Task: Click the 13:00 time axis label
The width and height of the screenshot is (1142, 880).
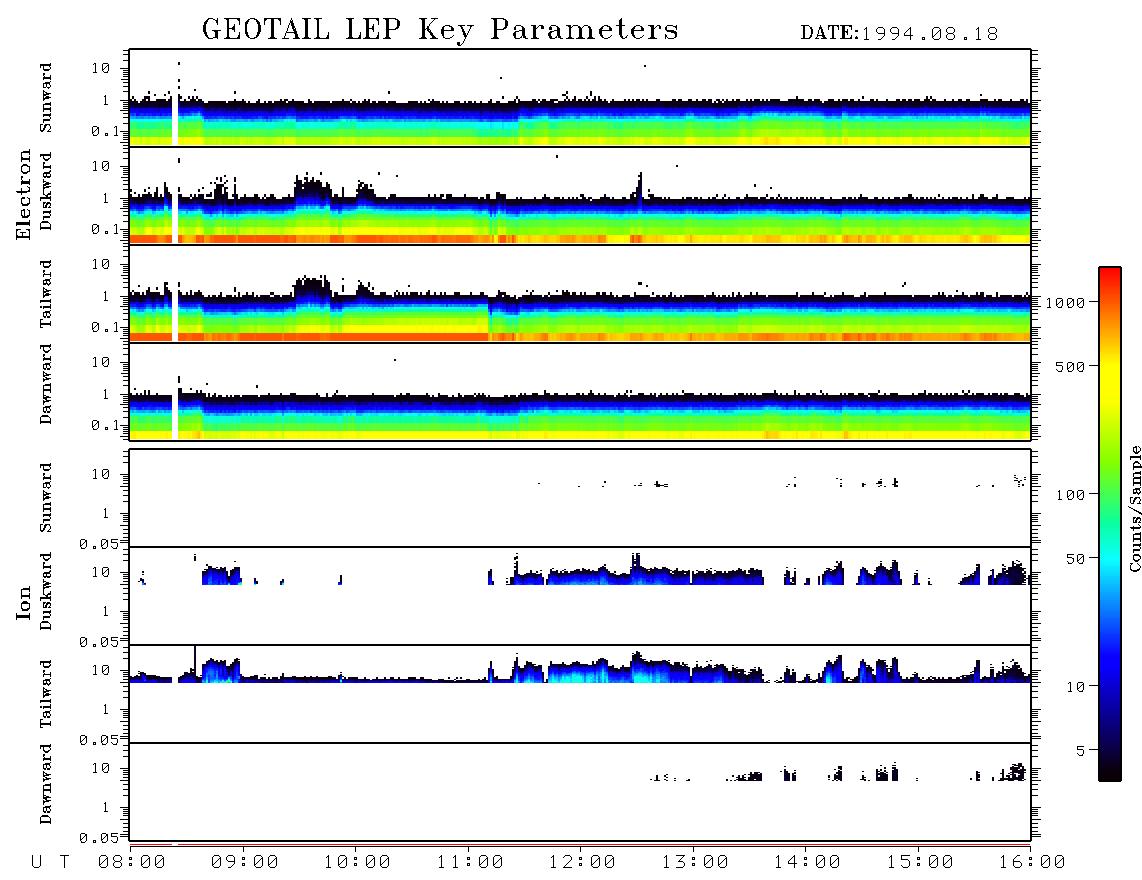Action: tap(695, 863)
